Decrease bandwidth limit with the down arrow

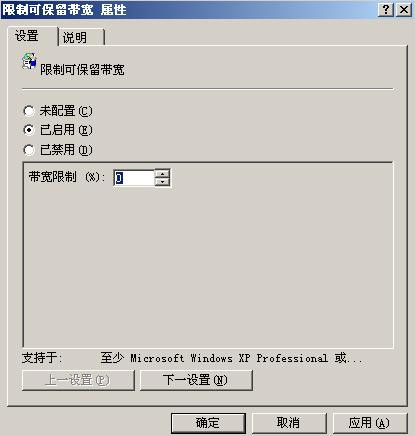[162, 182]
